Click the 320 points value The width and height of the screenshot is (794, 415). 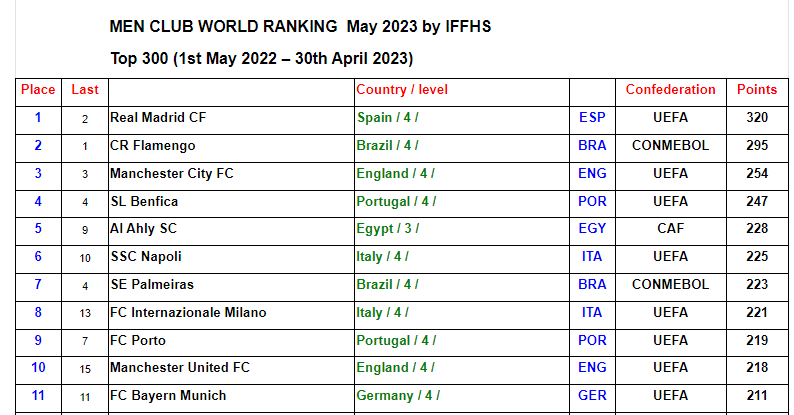(x=757, y=118)
